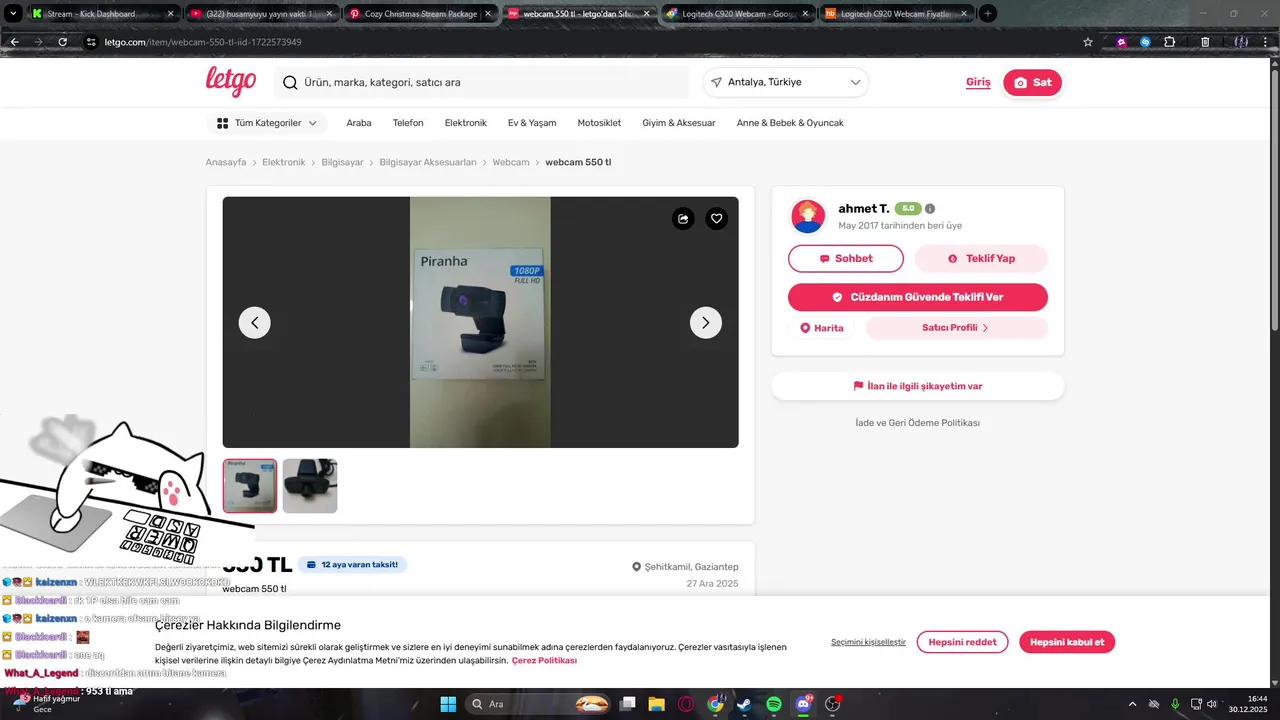Open Windows Start menu
Viewport: 1280px width, 720px height.
coord(447,704)
